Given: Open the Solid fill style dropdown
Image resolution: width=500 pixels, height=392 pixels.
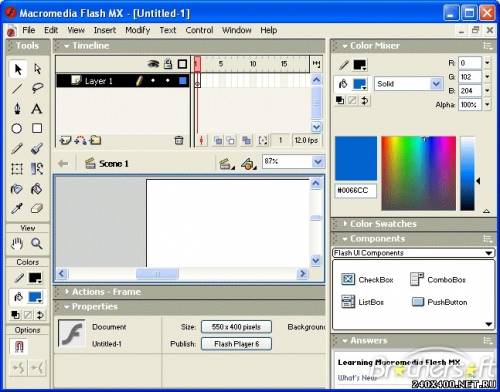Looking at the screenshot, I should (x=408, y=84).
